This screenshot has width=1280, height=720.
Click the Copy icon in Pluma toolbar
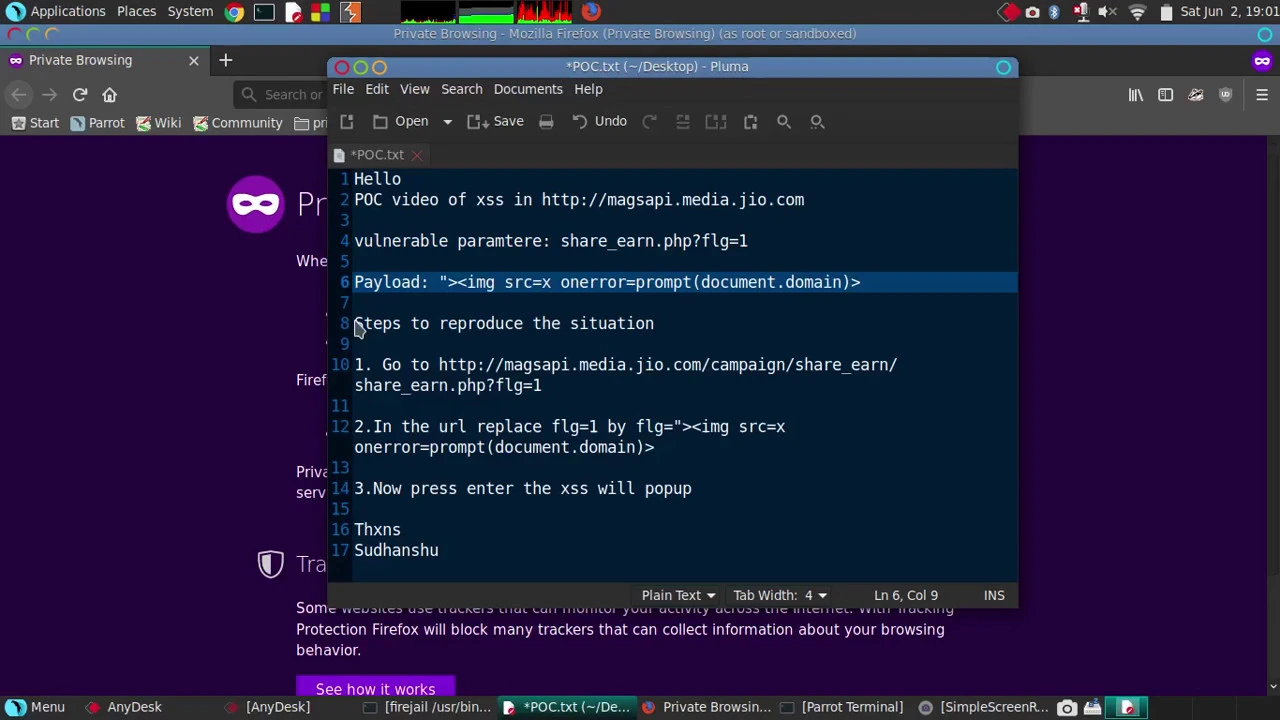coord(716,122)
